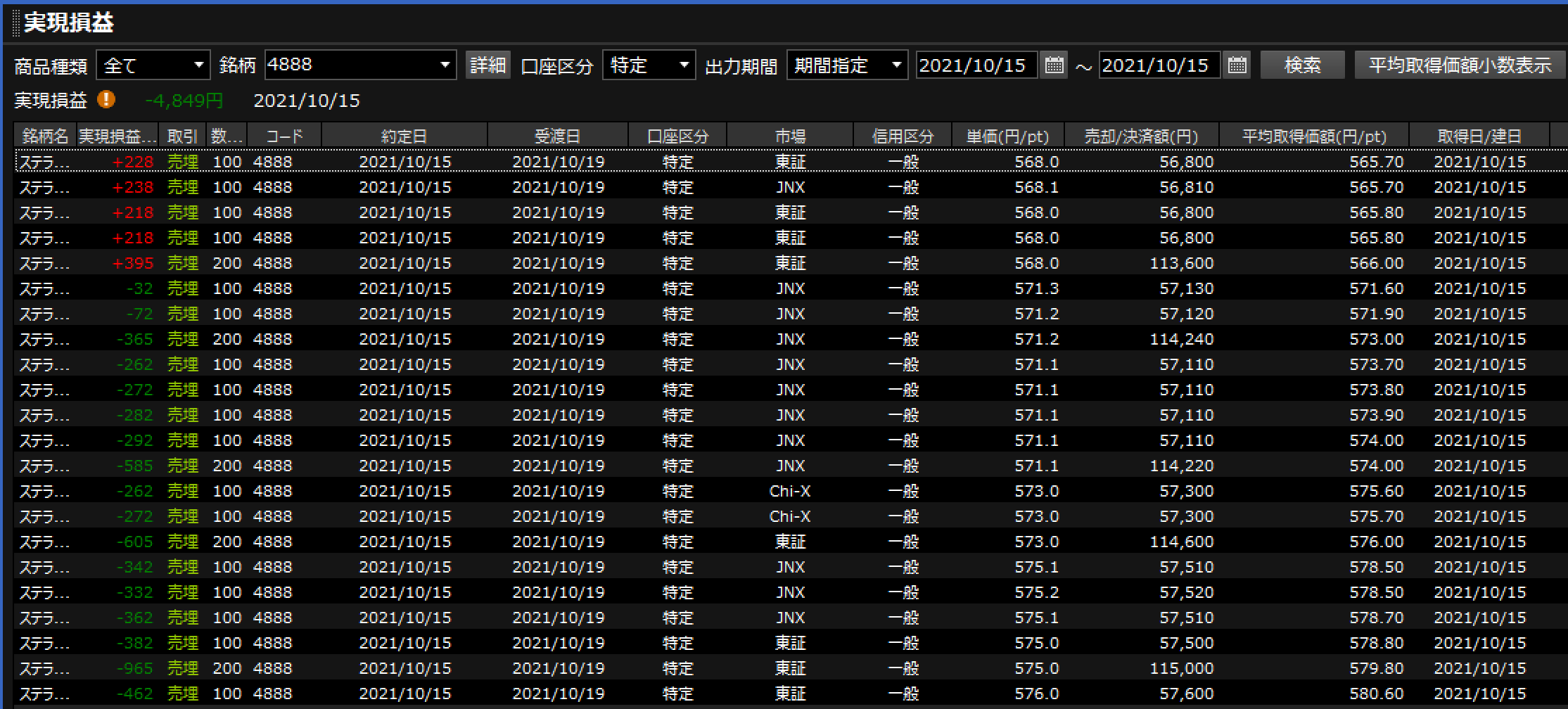This screenshot has height=709, width=1568.
Task: Expand the 商品種類 dropdown showing 全て
Action: pos(153,65)
